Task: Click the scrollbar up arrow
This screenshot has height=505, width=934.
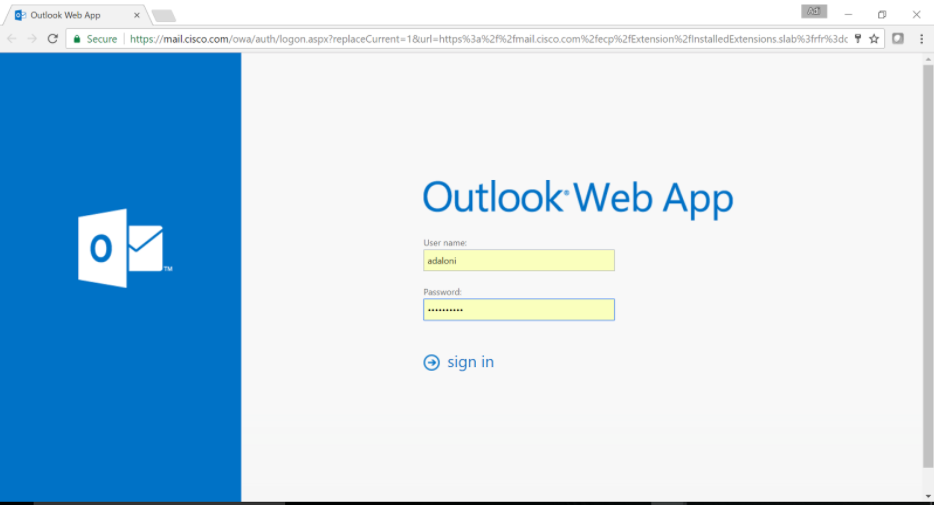Action: pos(928,59)
